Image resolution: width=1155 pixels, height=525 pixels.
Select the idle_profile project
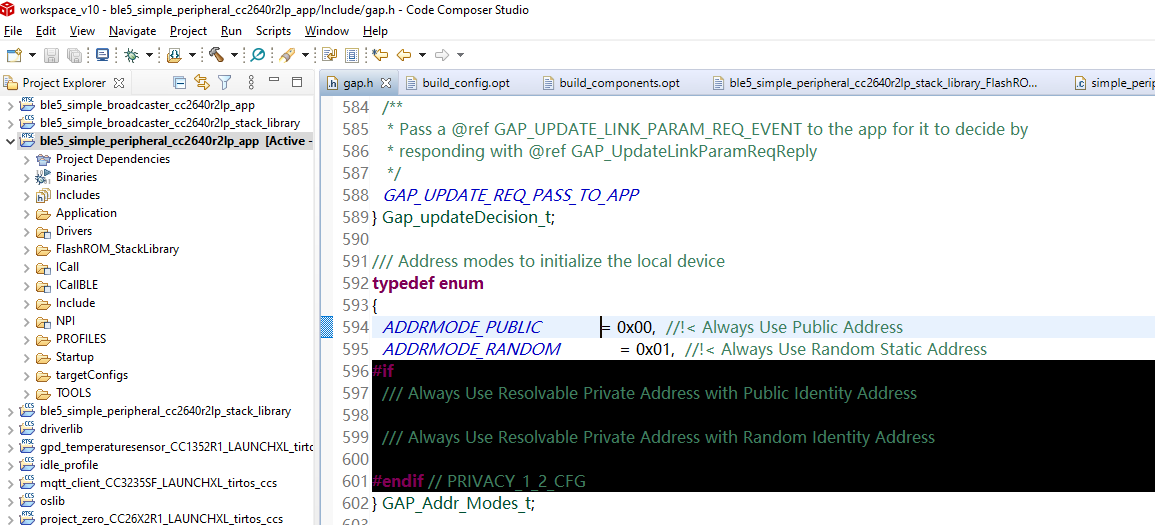tap(69, 465)
